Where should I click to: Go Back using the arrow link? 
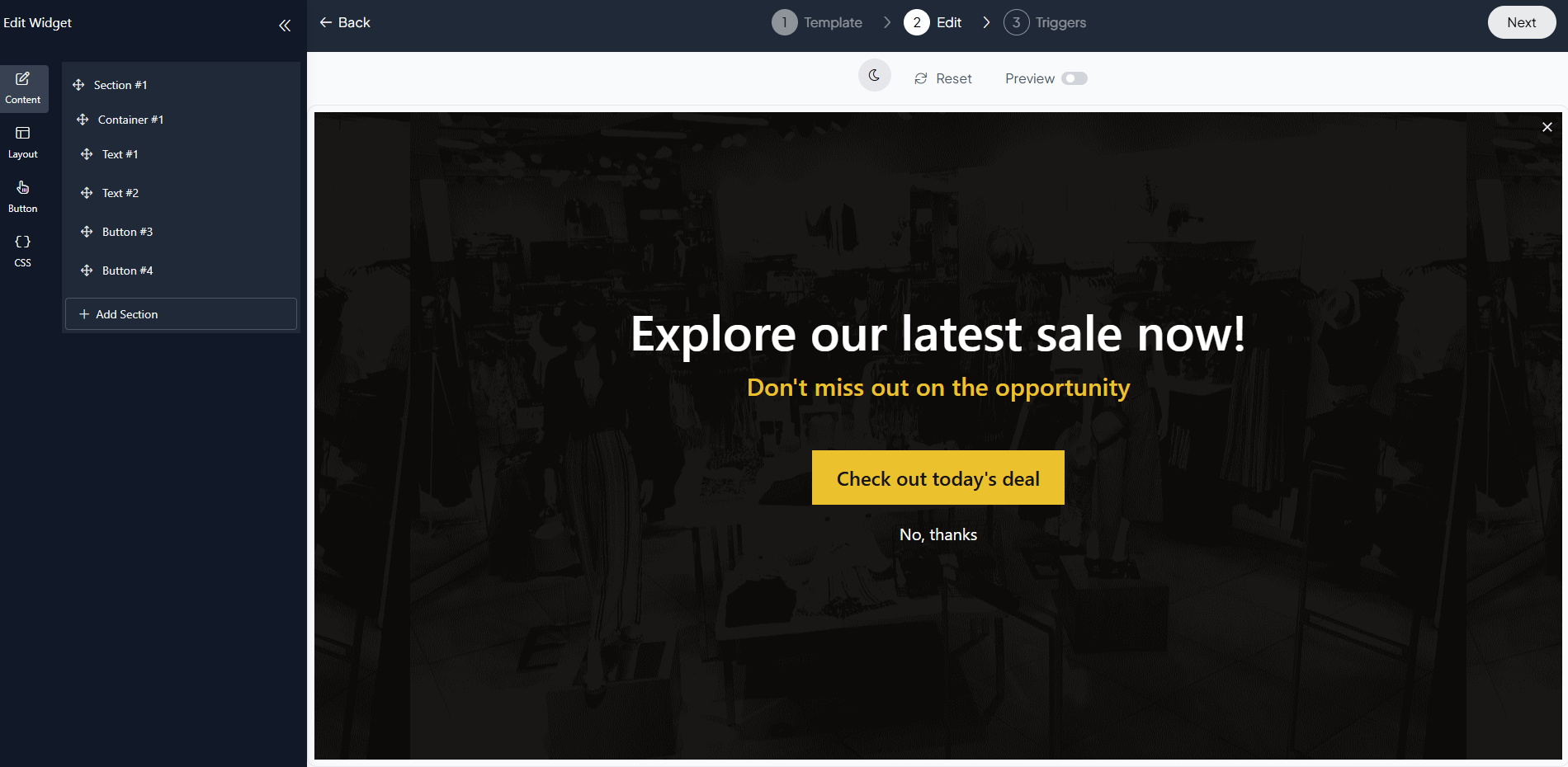coord(345,22)
